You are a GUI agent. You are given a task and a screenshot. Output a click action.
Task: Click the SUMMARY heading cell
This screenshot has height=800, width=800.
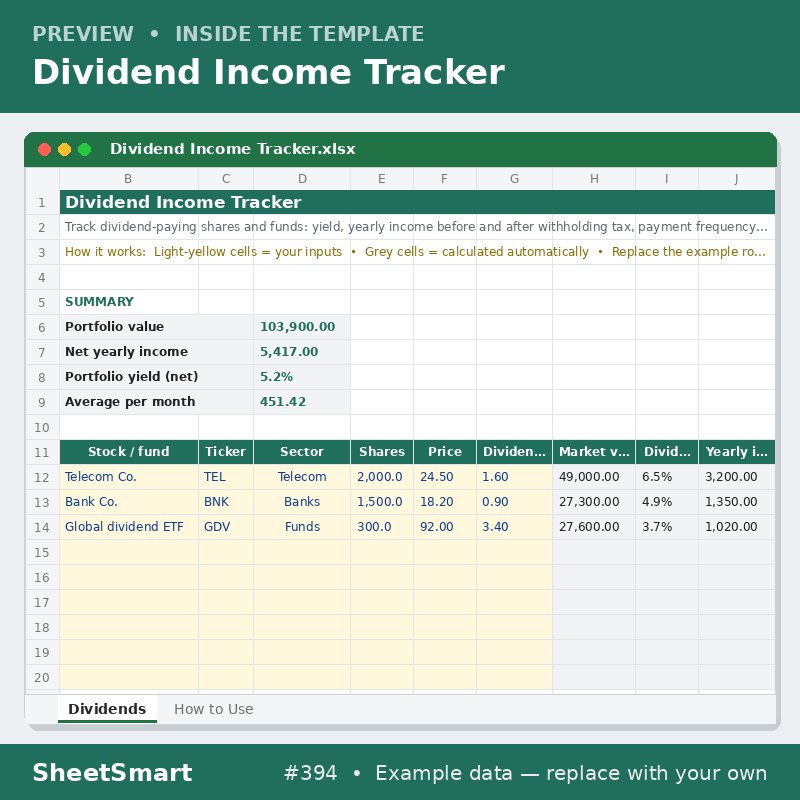coord(129,302)
